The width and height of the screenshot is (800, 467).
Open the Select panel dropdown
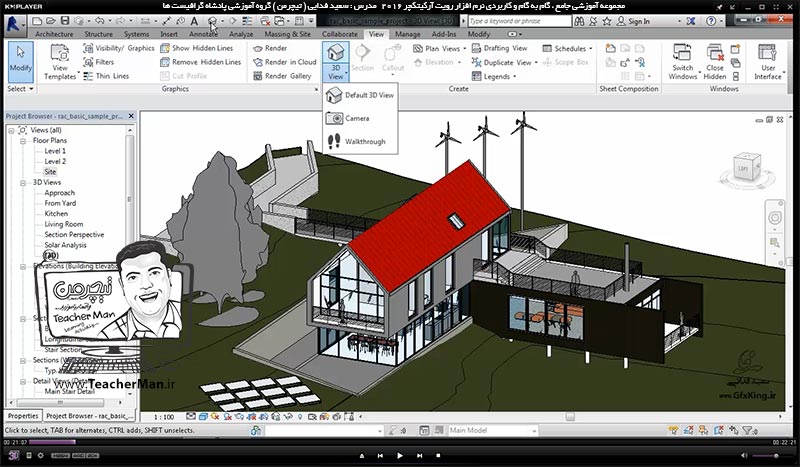pyautogui.click(x=20, y=89)
